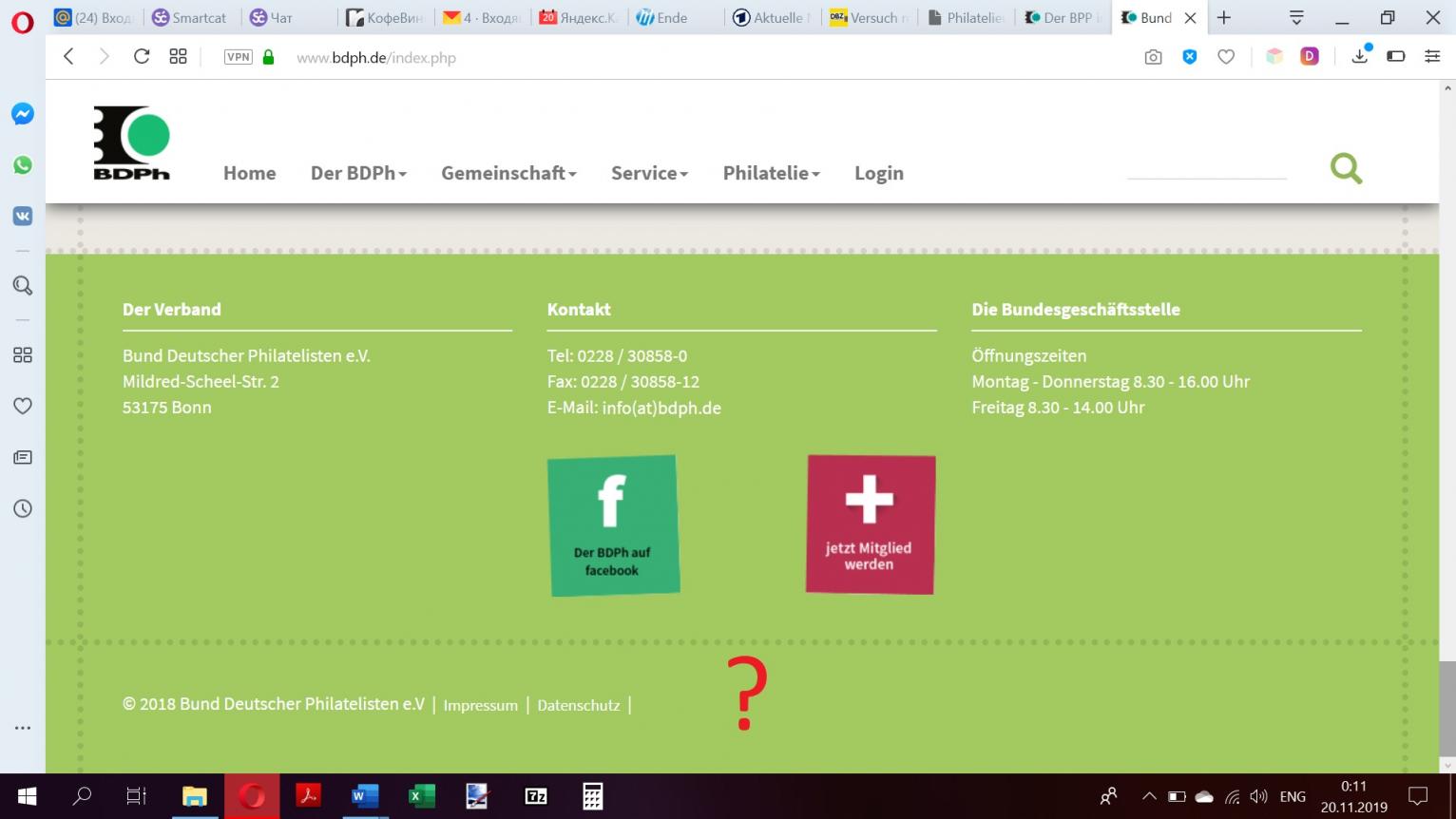The image size is (1456, 819).
Task: Open Word from taskbar
Action: point(365,796)
